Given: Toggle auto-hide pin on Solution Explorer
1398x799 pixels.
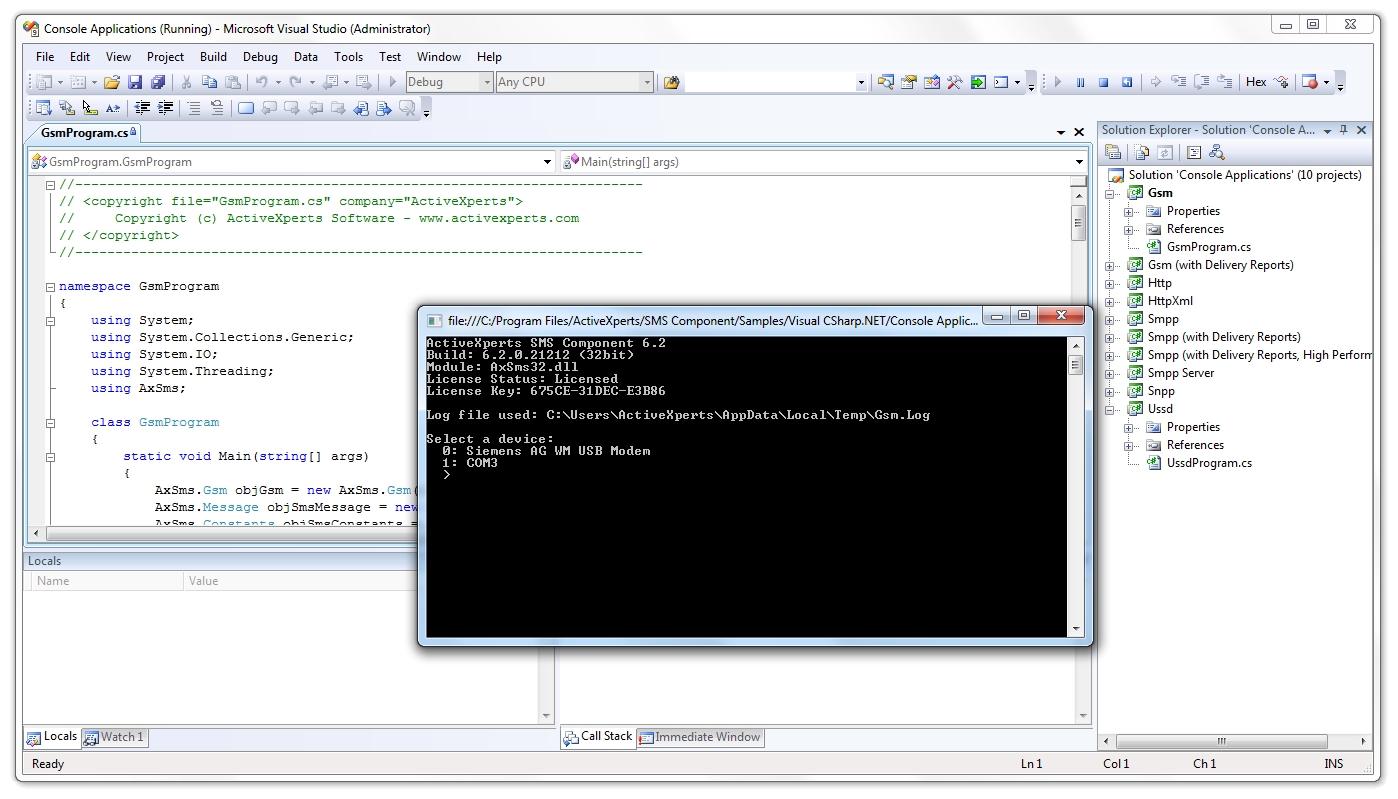Looking at the screenshot, I should click(1343, 130).
